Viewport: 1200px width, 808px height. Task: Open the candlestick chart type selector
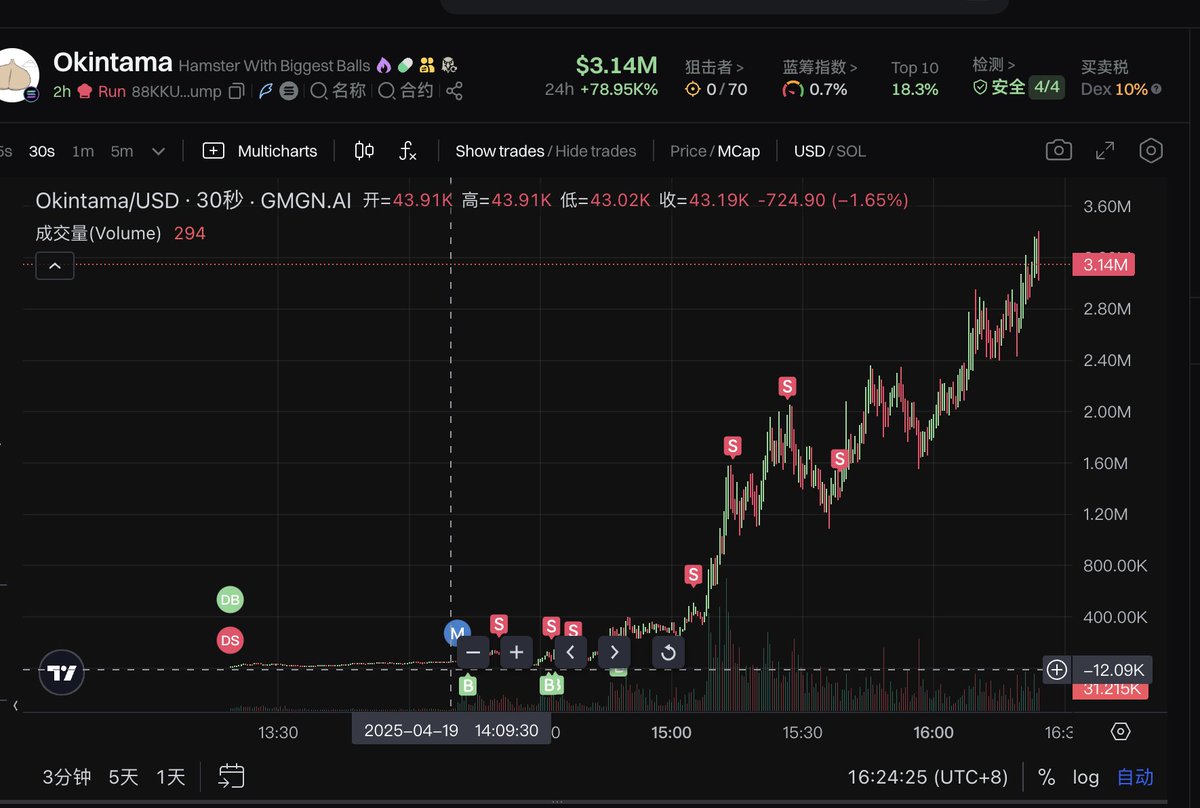pyautogui.click(x=365, y=151)
